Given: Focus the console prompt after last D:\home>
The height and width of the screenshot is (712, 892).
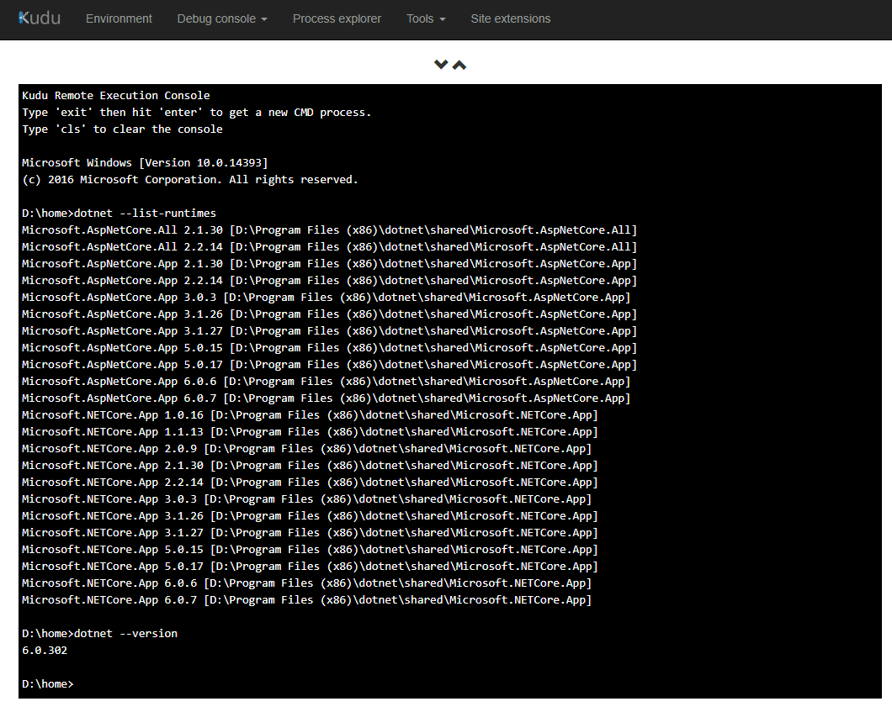Looking at the screenshot, I should 48,684.
